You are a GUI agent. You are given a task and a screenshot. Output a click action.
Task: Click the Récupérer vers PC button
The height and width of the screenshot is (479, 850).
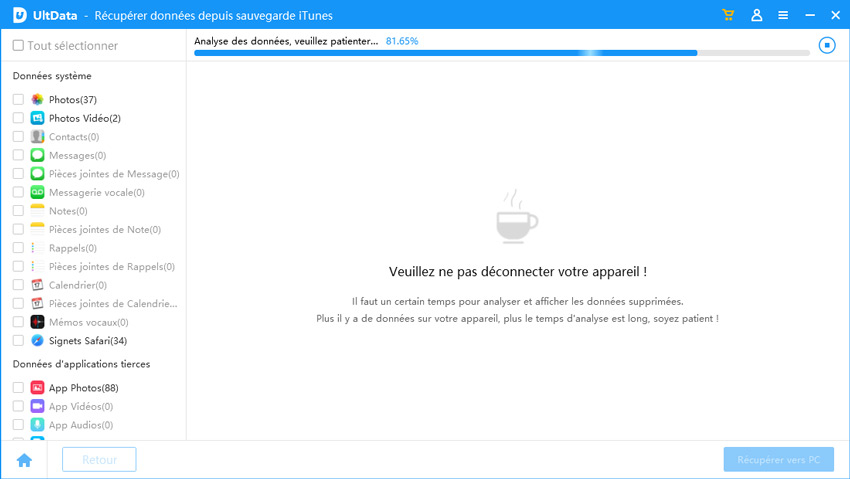[778, 459]
